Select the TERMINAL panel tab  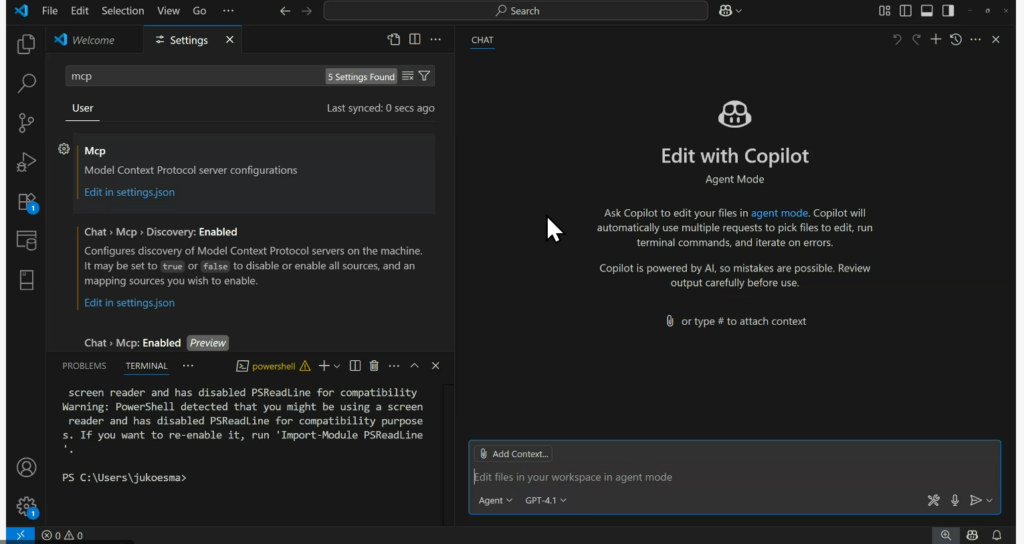coord(146,366)
